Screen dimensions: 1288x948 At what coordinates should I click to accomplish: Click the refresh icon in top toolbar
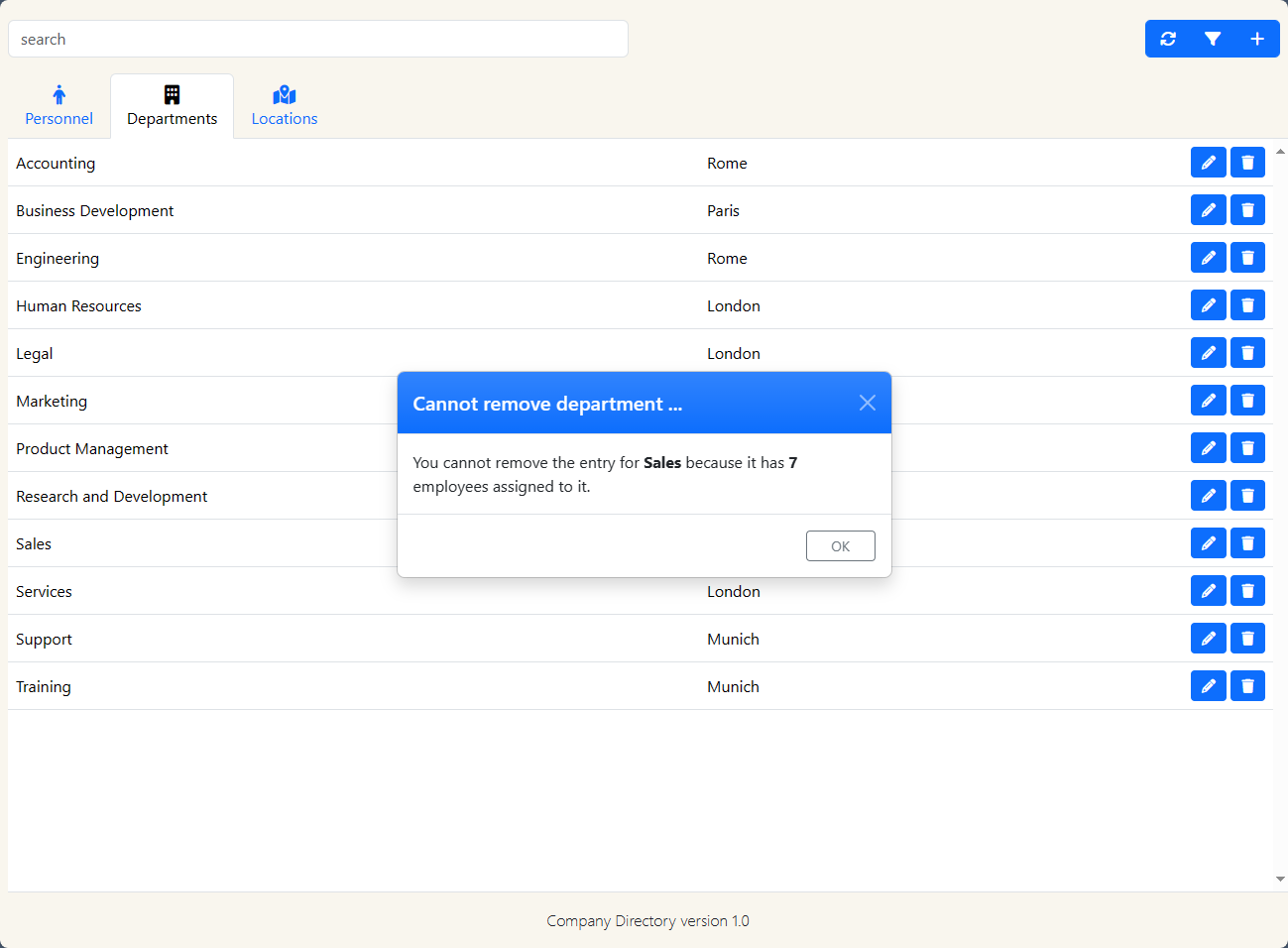coord(1168,39)
